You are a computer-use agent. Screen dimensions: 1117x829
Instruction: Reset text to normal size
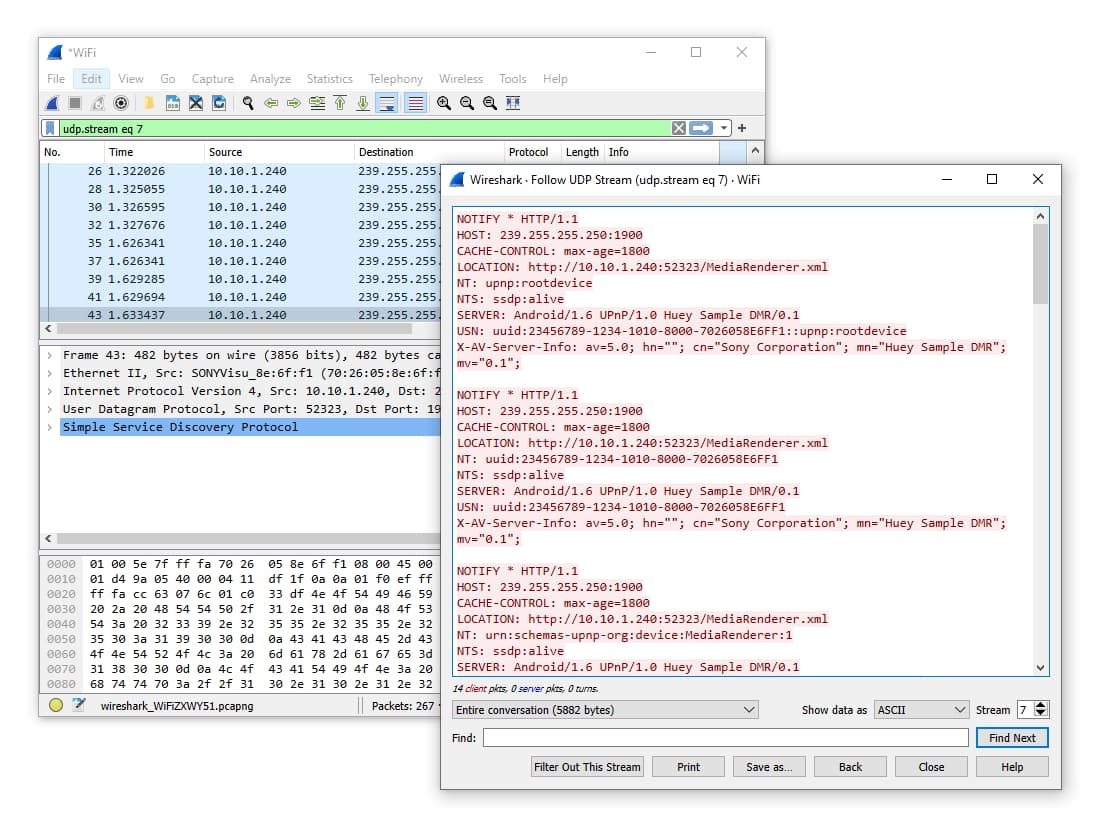coord(490,103)
